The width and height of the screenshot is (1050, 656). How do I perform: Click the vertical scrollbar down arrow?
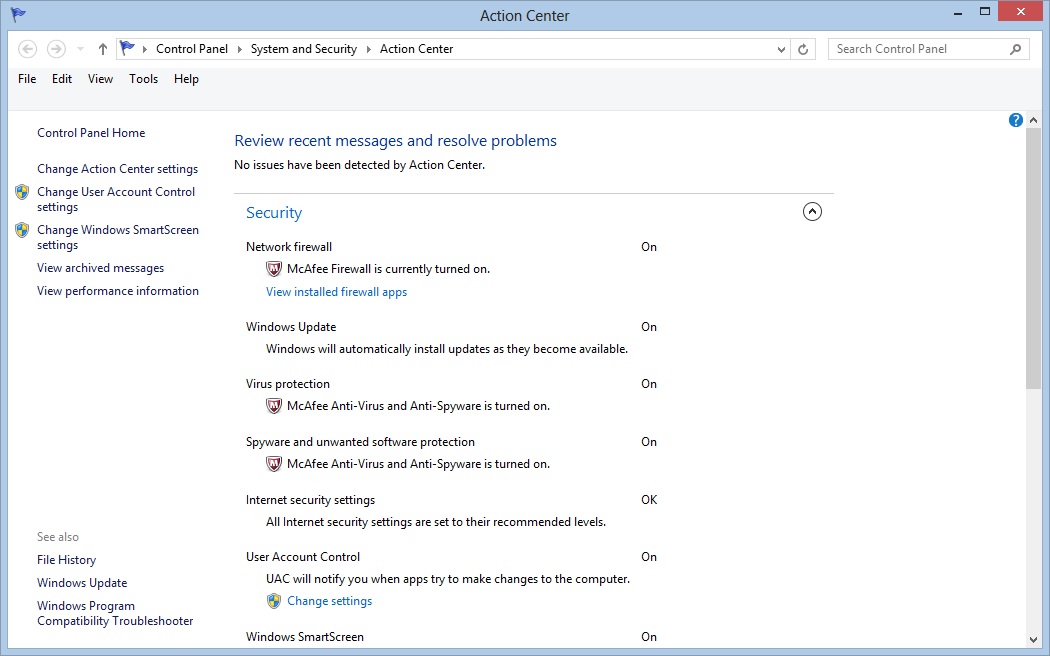(x=1034, y=639)
